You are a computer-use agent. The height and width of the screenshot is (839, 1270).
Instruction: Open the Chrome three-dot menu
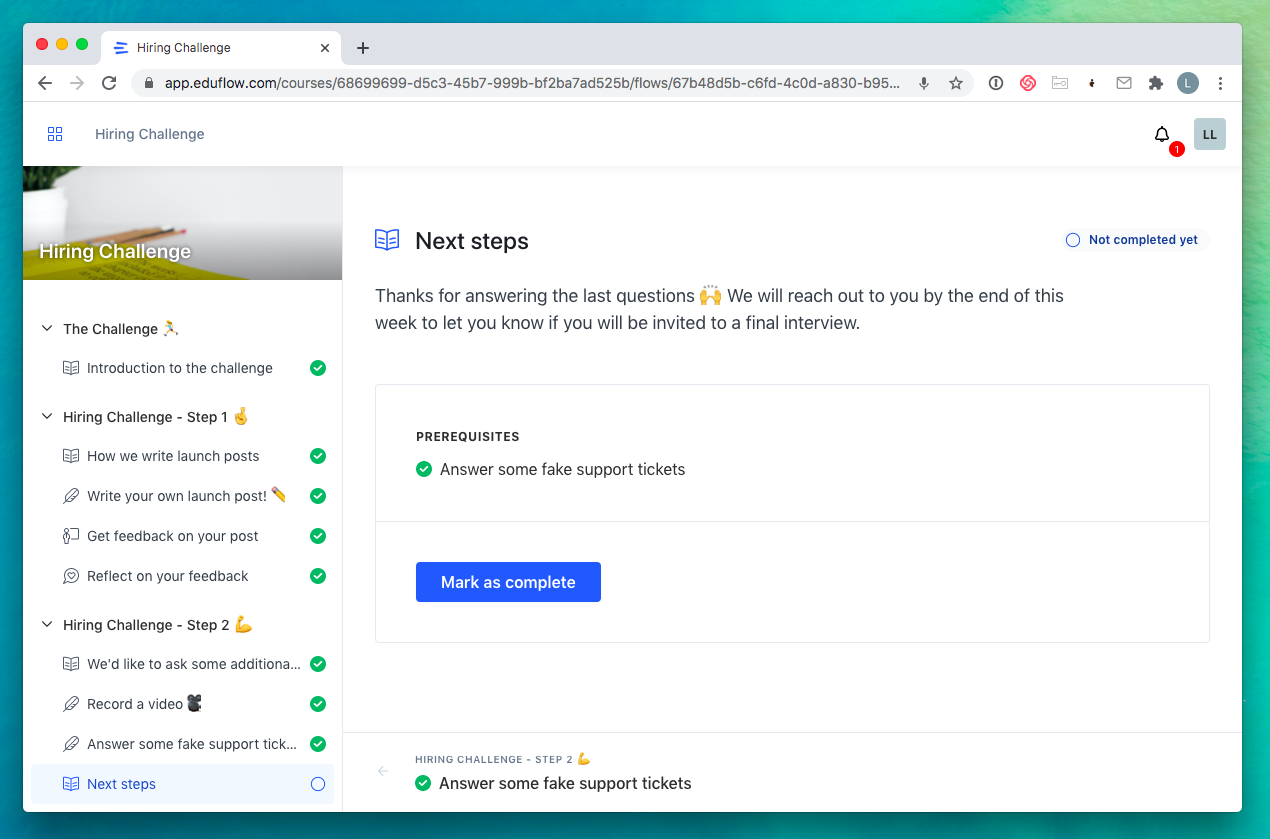coord(1221,83)
